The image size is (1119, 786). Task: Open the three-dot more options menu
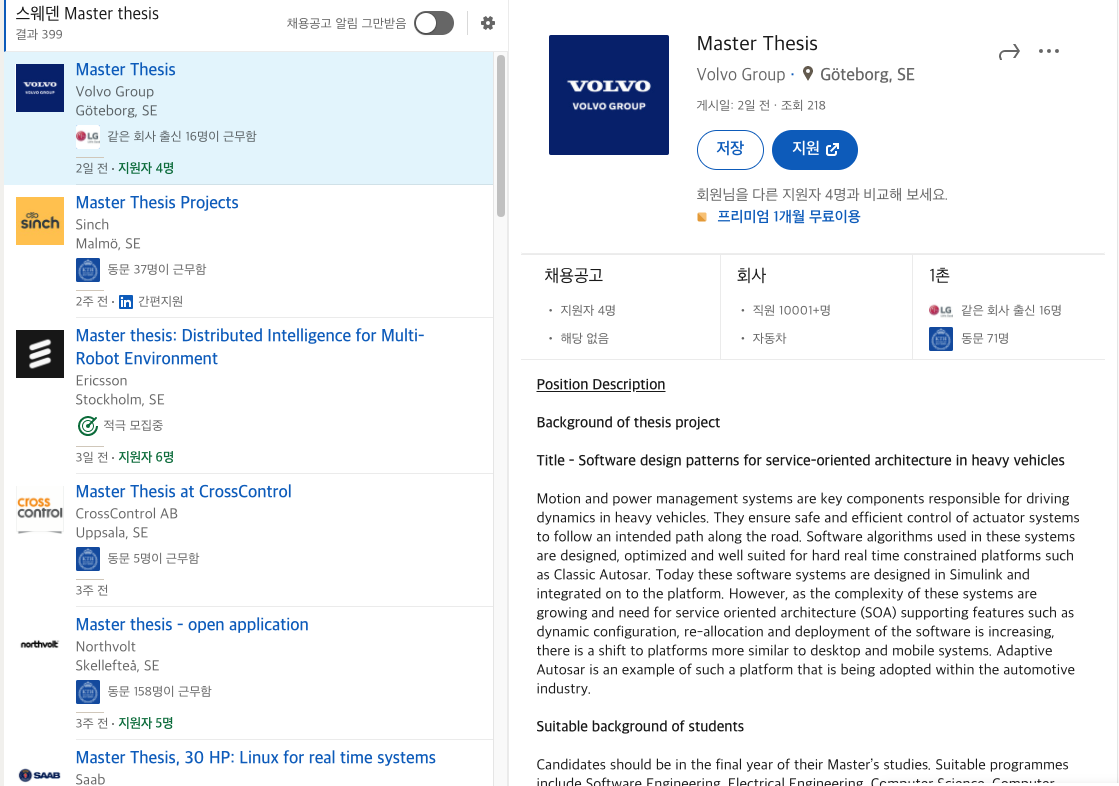[1048, 51]
